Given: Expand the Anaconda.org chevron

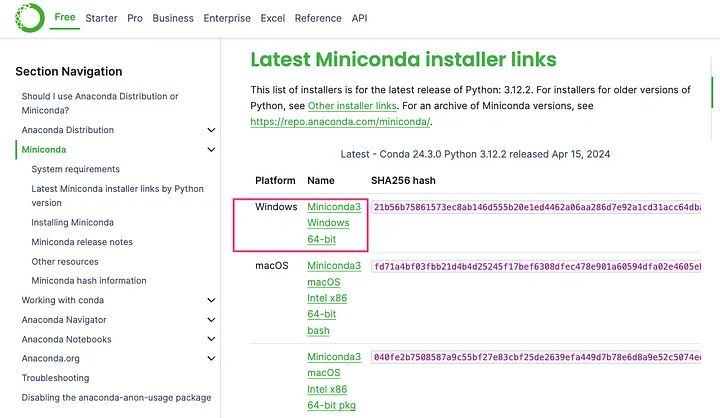Looking at the screenshot, I should 211,358.
